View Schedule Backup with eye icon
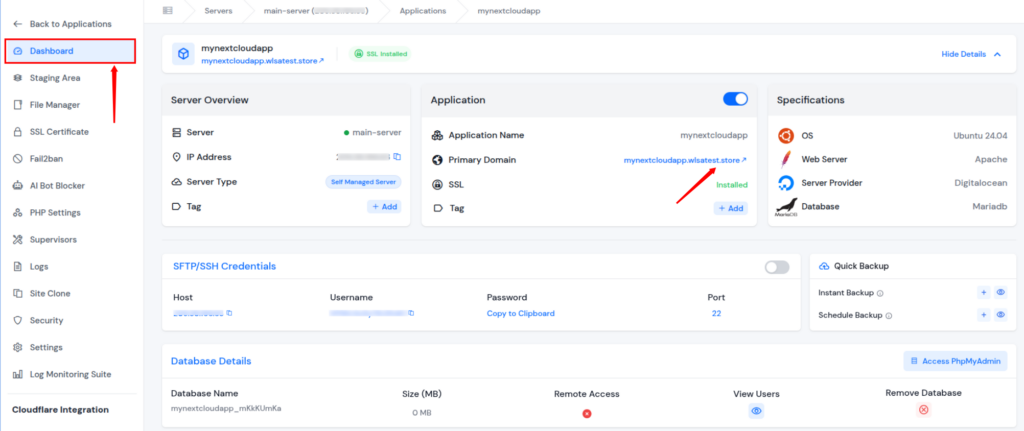 pos(1000,315)
